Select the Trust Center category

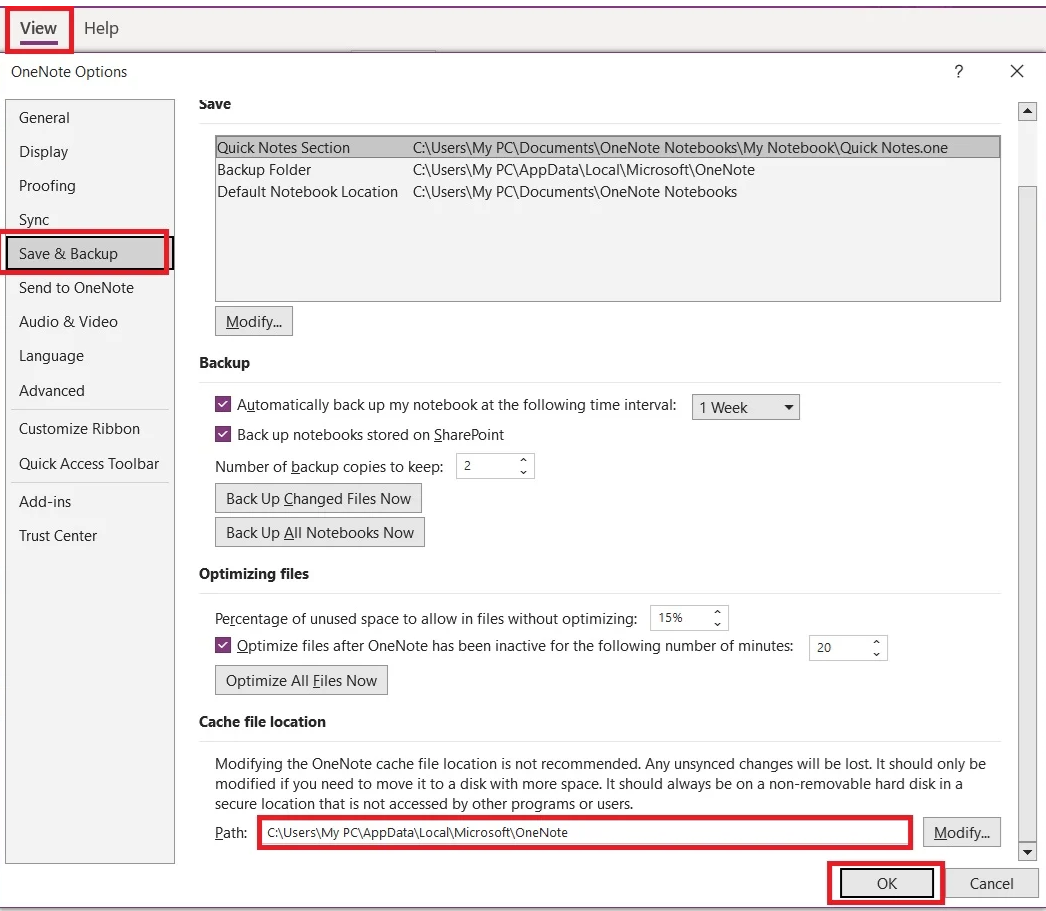pyautogui.click(x=58, y=535)
